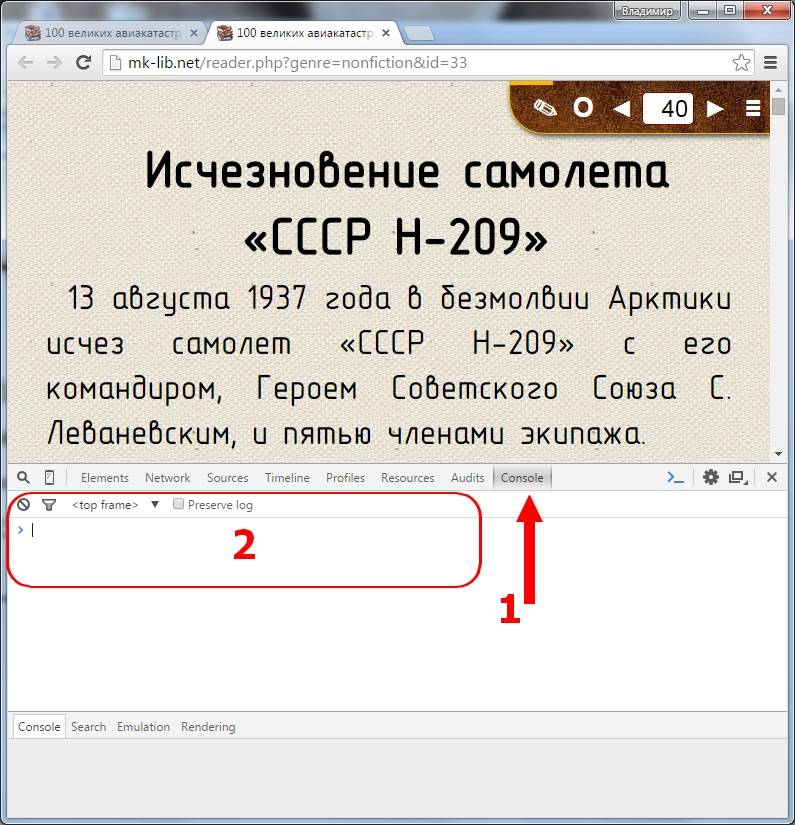This screenshot has height=825, width=795.
Task: Open Chrome's main hamburger menu
Action: coord(771,63)
